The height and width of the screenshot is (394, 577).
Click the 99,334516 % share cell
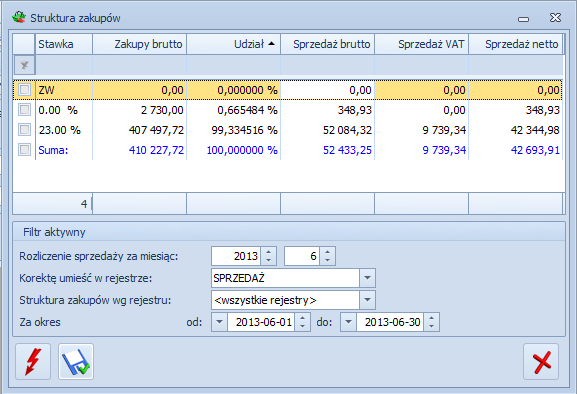[x=234, y=129]
